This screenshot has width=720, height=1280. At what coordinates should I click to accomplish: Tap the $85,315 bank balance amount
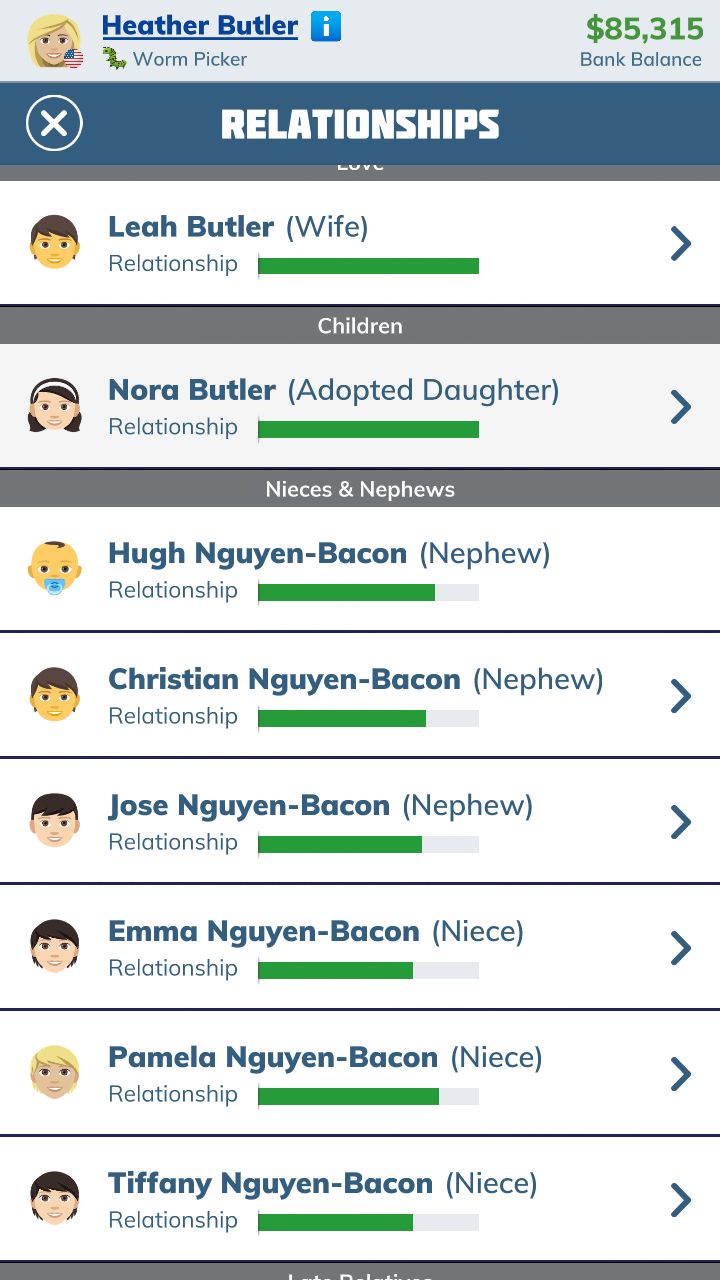[644, 28]
